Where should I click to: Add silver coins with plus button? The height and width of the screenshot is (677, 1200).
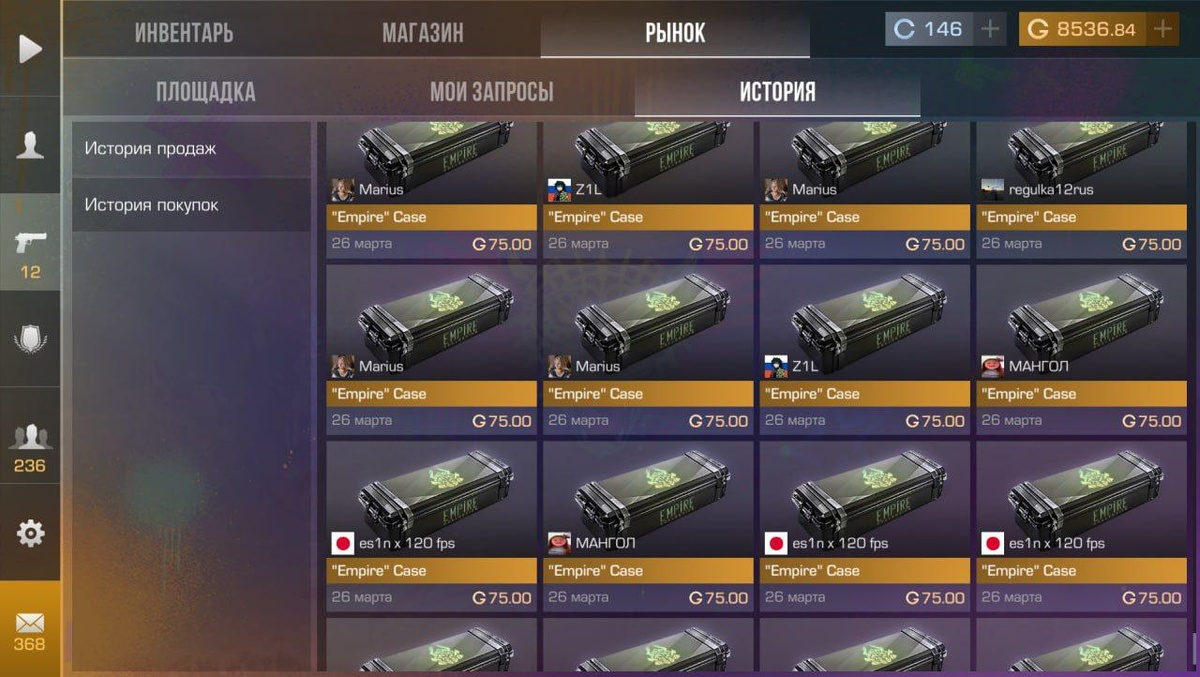[x=990, y=29]
